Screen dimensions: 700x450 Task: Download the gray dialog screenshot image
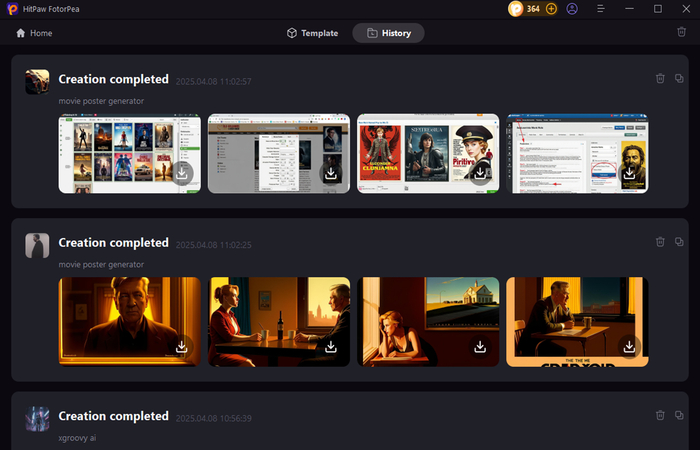click(x=331, y=173)
